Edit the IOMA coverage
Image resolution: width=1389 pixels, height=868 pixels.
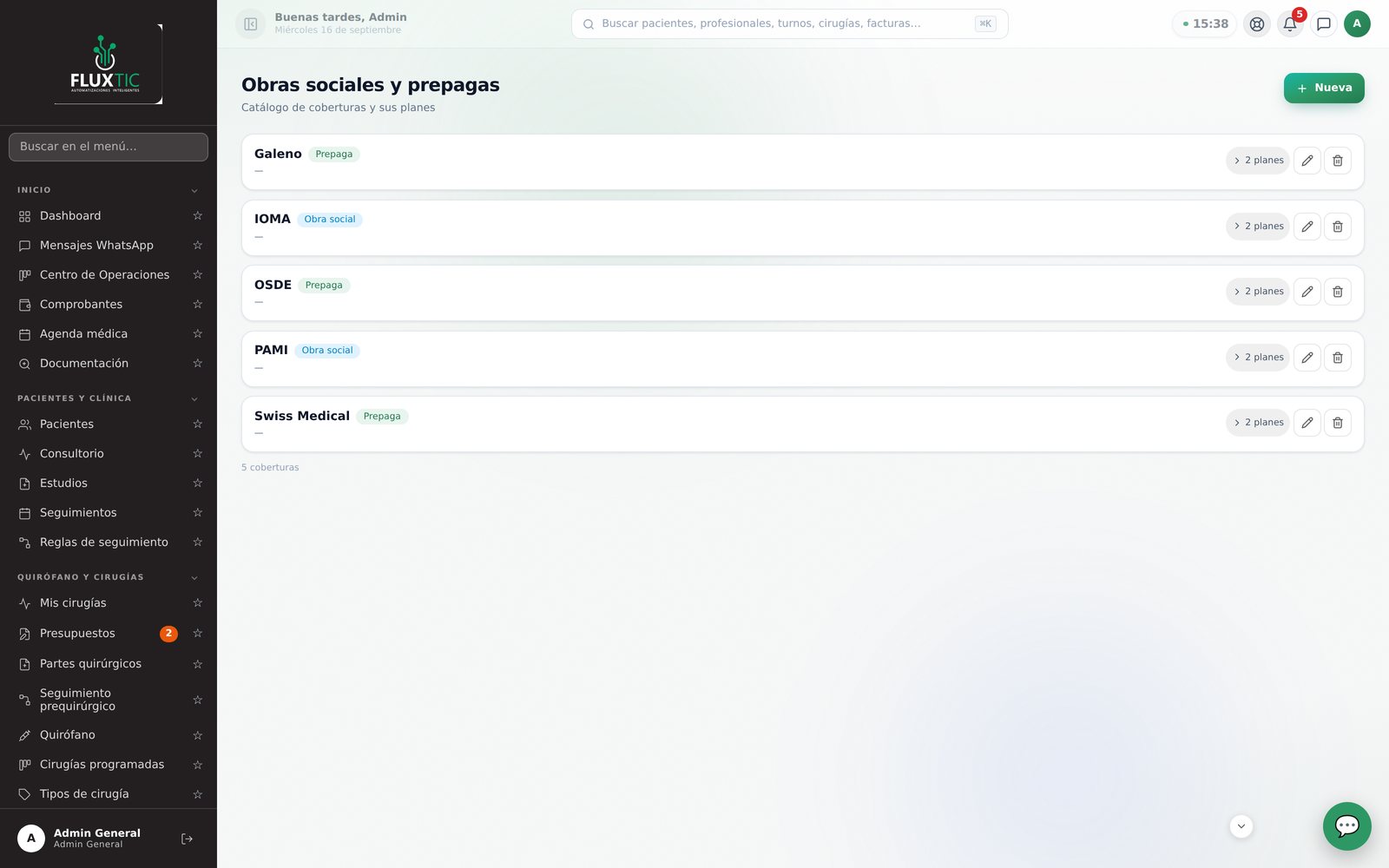[1307, 227]
